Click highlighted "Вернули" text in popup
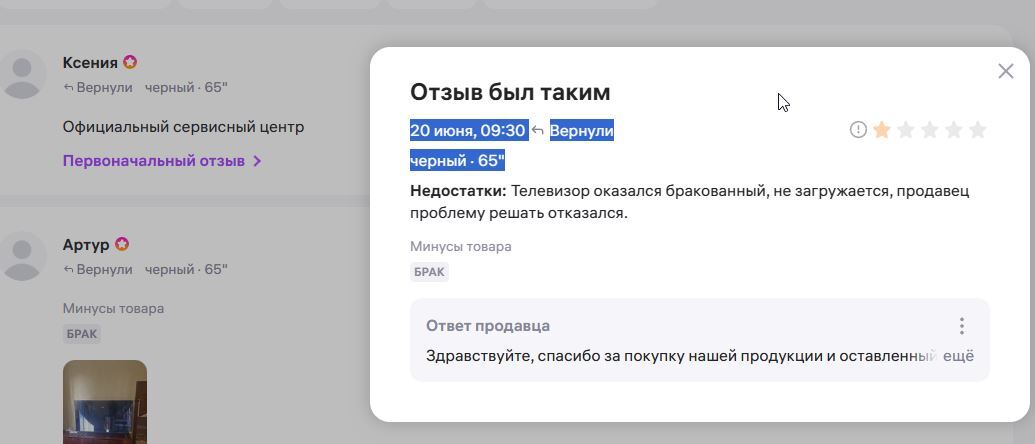Image resolution: width=1035 pixels, height=444 pixels. pos(582,131)
